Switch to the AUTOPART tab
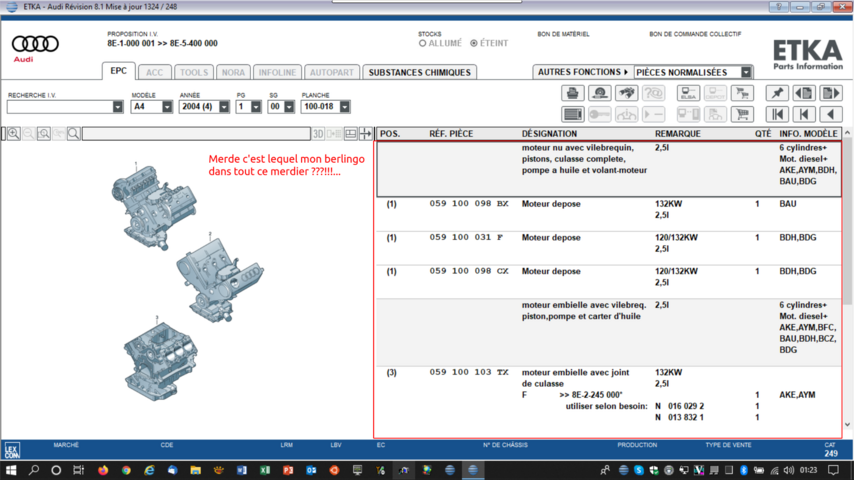 coord(332,72)
